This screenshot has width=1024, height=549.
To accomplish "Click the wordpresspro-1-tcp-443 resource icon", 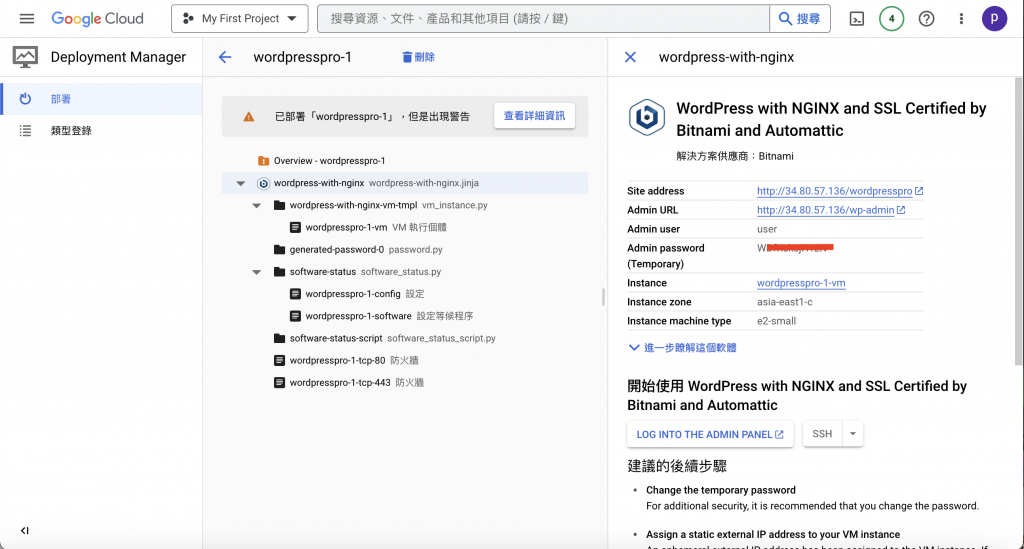I will click(x=280, y=383).
